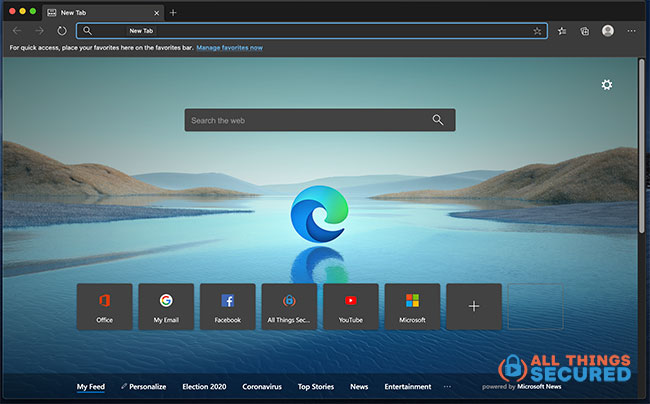
Task: Open a new tab with plus button
Action: pos(173,13)
